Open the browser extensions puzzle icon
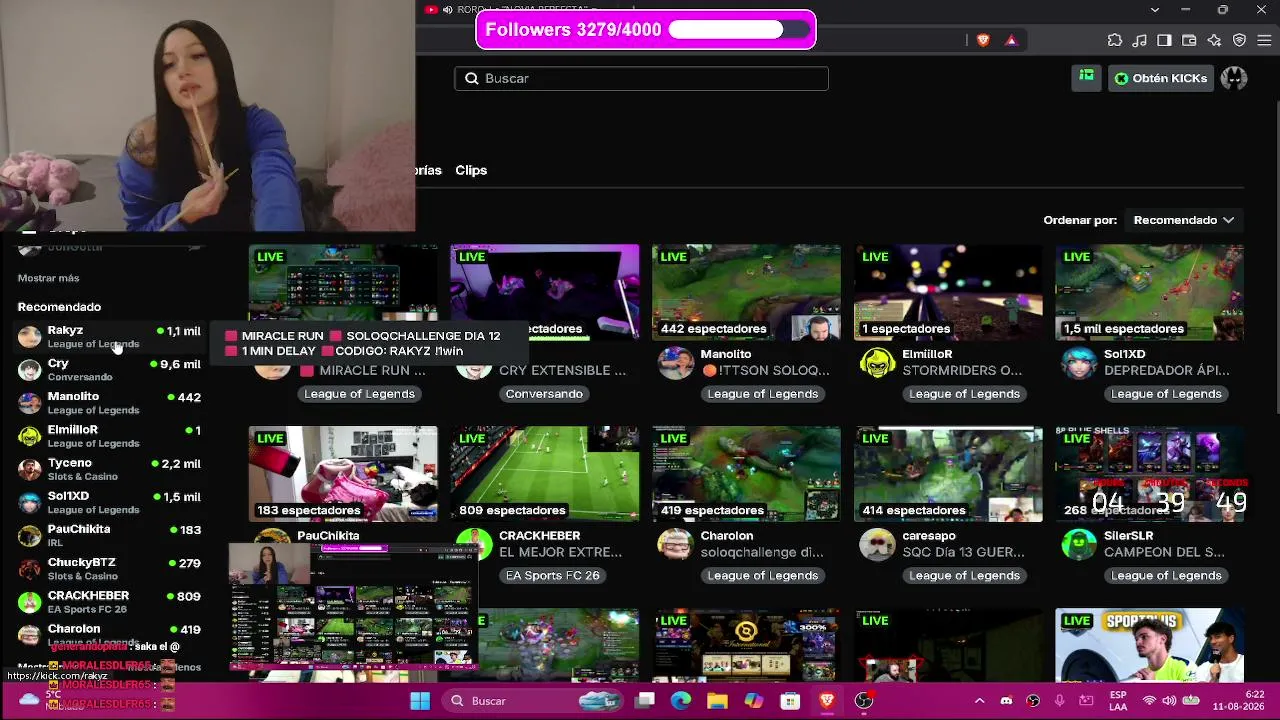The image size is (1280, 720). click(x=1115, y=40)
